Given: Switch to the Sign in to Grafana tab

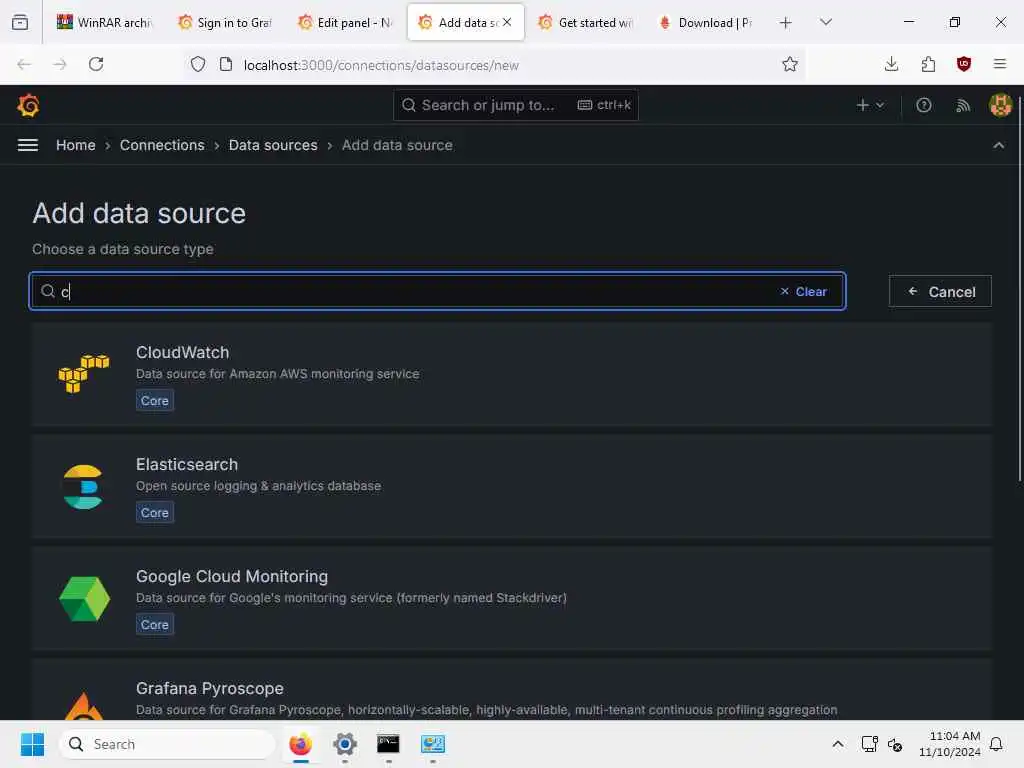Looking at the screenshot, I should click(225, 23).
